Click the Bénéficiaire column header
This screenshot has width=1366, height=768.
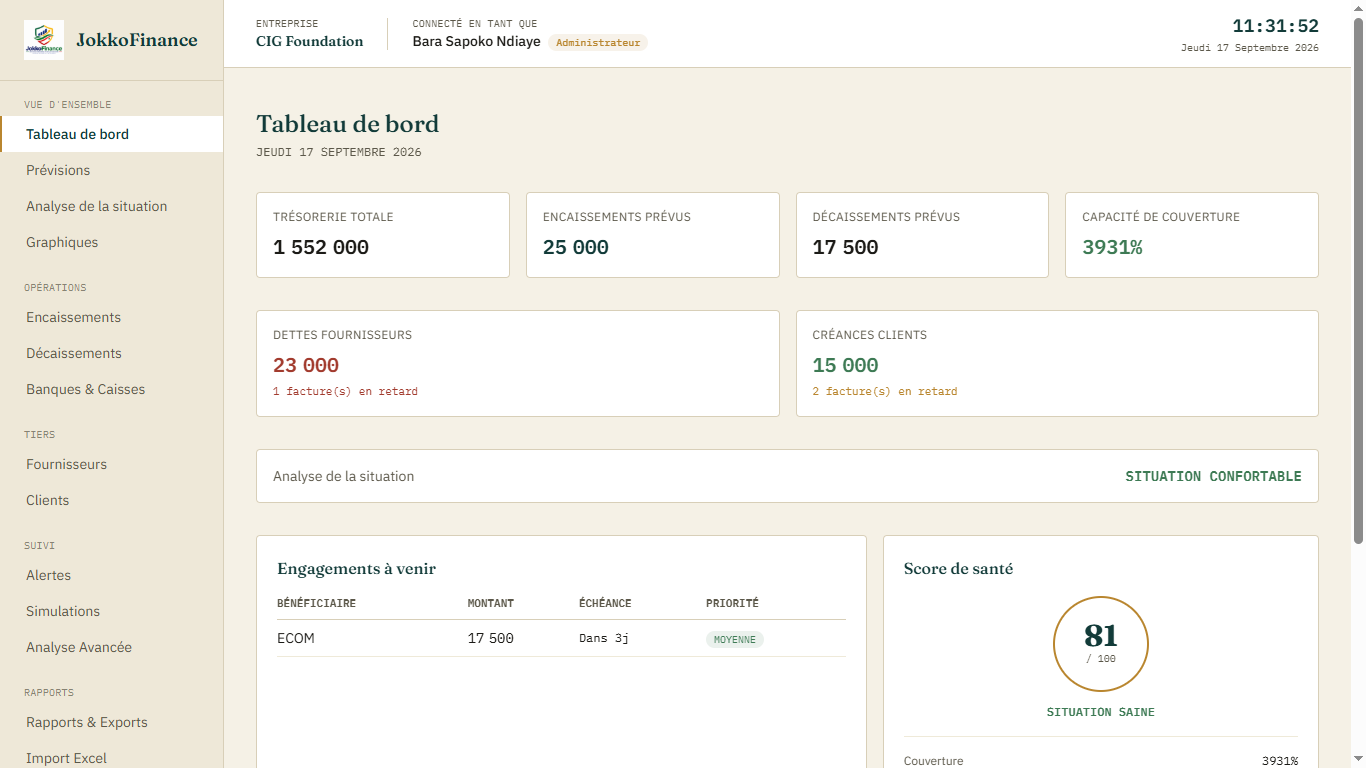pos(316,603)
